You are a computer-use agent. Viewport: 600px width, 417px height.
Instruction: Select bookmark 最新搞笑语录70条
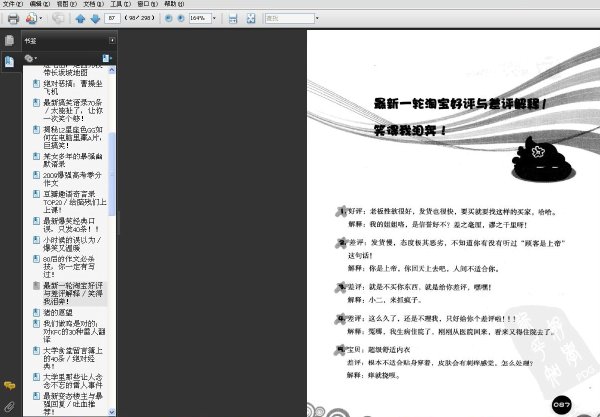pos(73,111)
